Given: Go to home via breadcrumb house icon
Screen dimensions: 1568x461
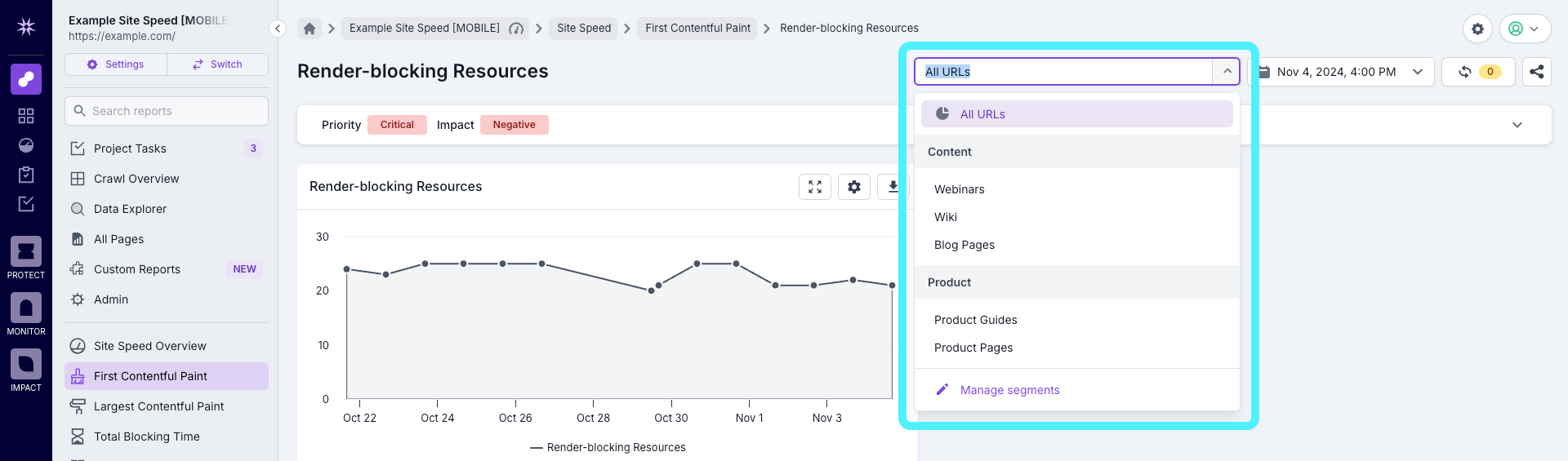Looking at the screenshot, I should point(310,29).
